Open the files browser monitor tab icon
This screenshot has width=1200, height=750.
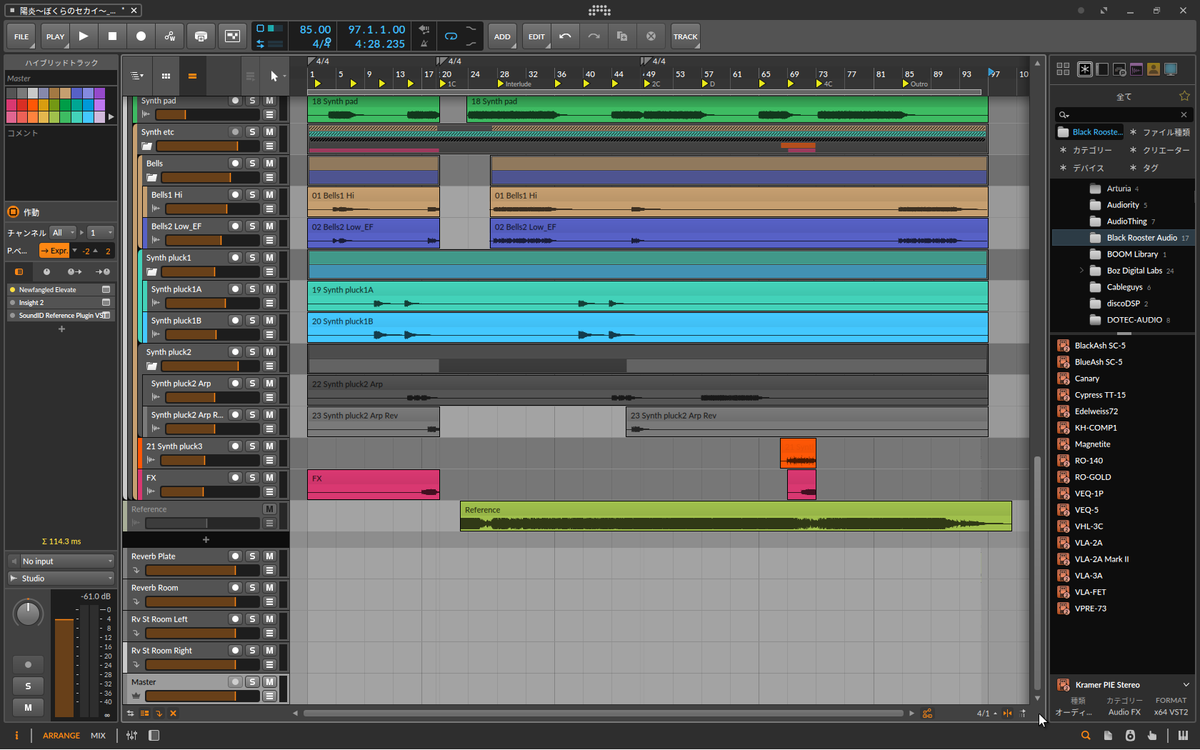coord(1170,69)
